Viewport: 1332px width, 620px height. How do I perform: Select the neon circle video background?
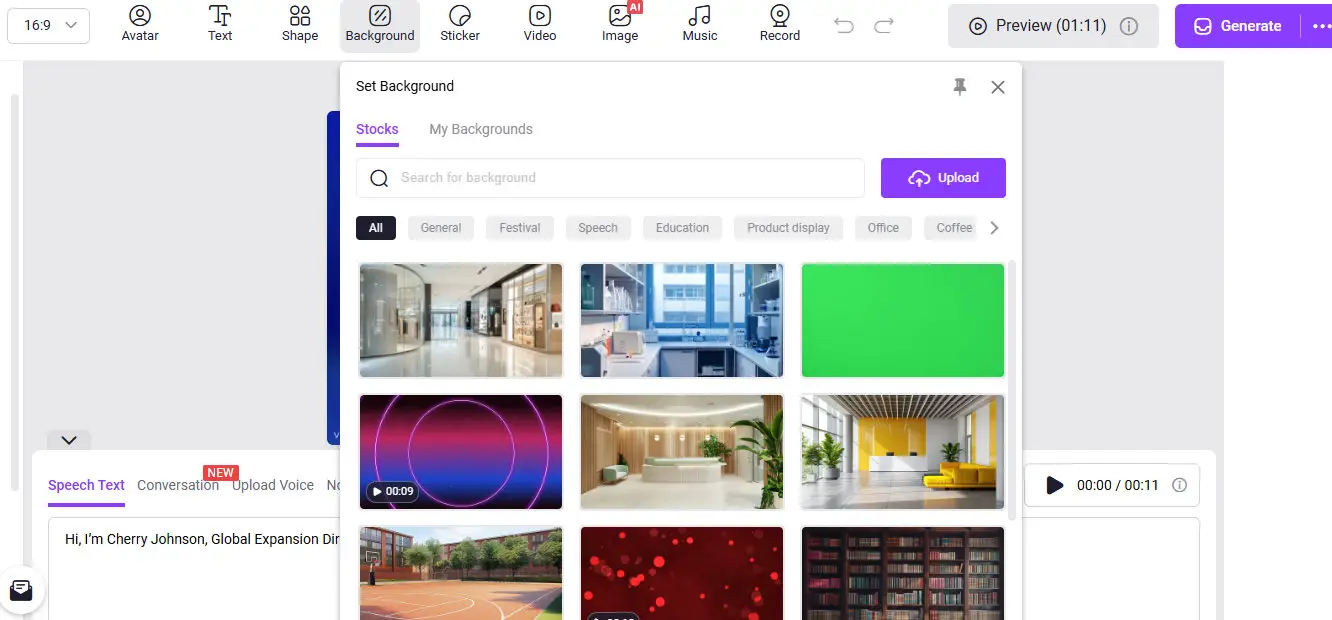coord(461,451)
